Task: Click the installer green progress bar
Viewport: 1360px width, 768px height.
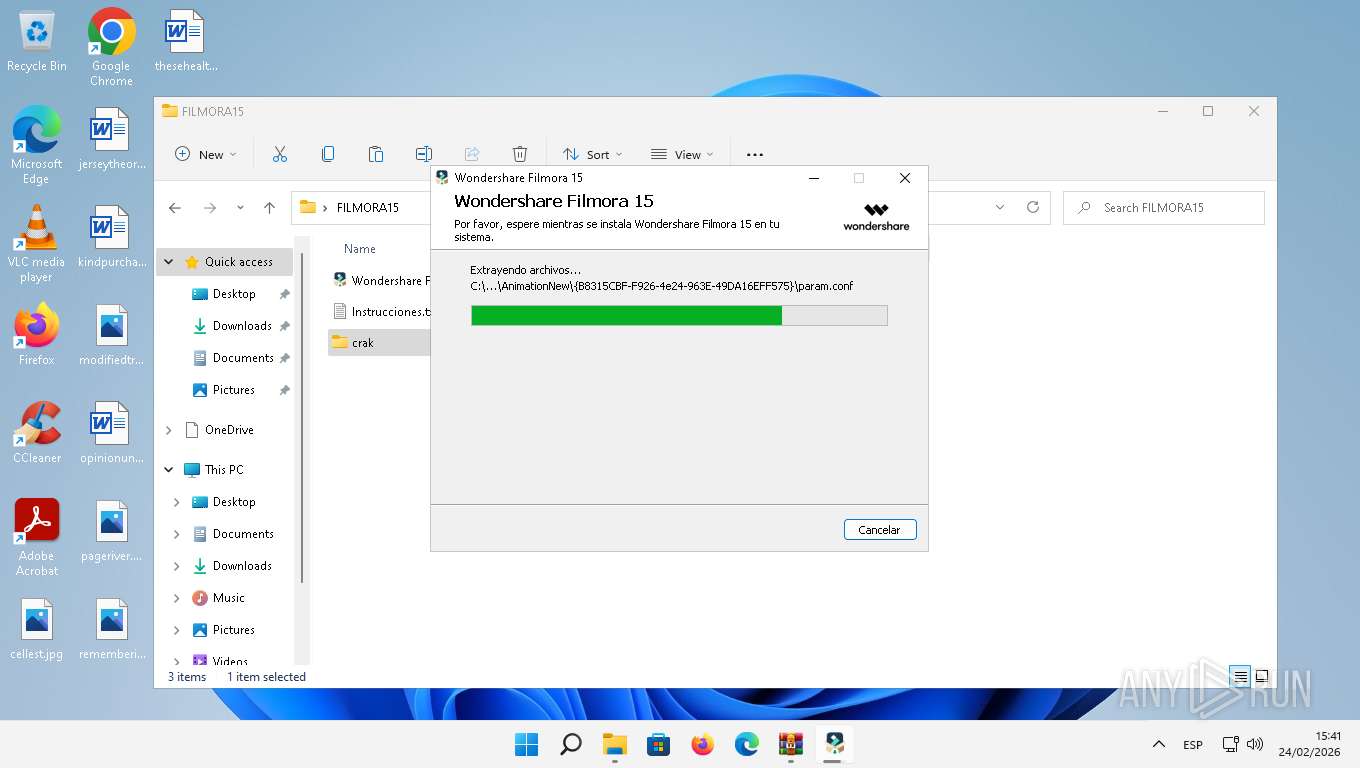Action: click(679, 316)
